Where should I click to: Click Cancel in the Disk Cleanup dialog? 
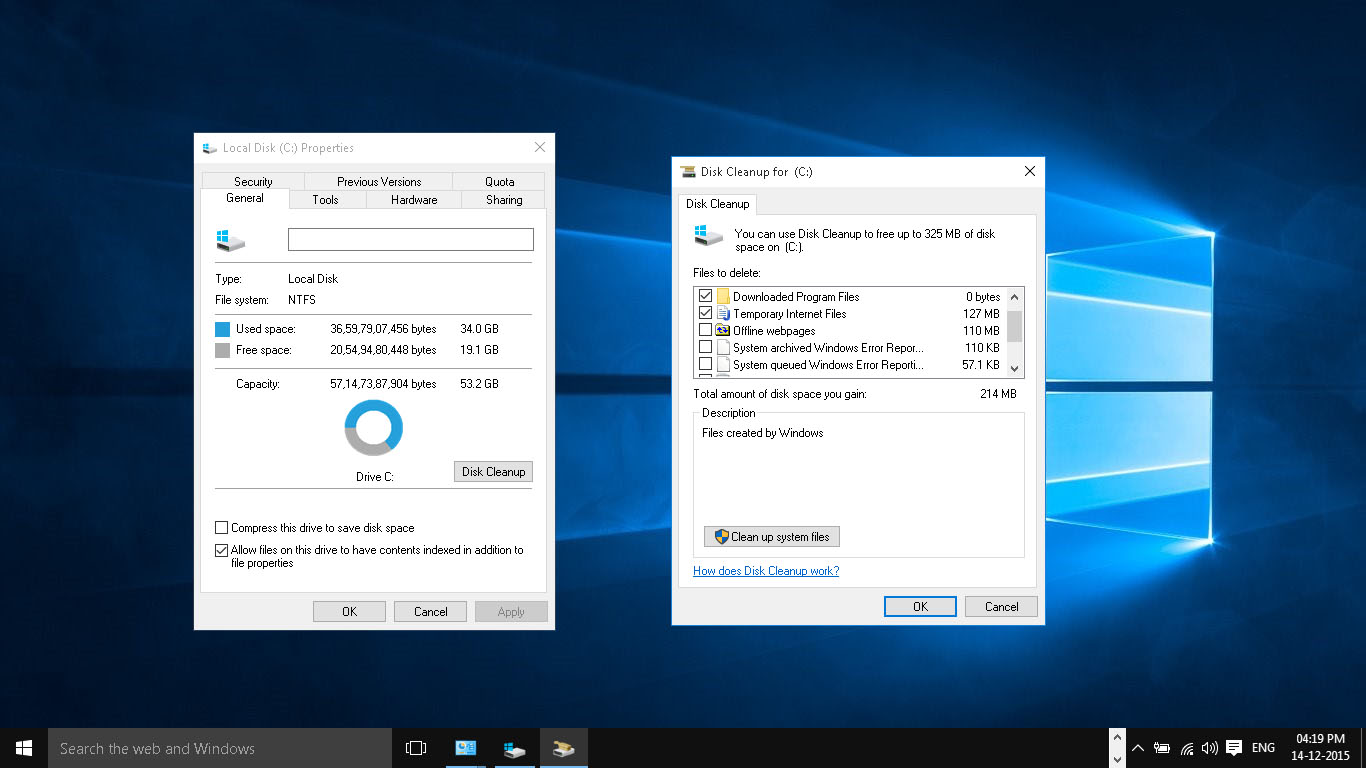tap(1001, 607)
